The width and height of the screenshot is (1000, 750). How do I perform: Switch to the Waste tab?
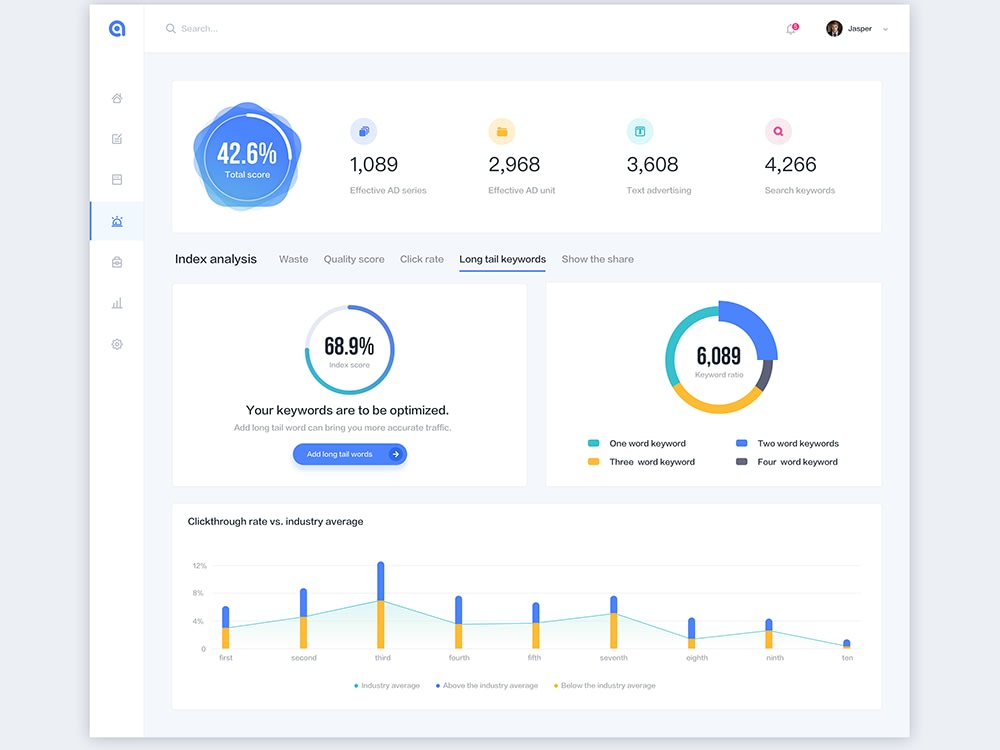[293, 259]
